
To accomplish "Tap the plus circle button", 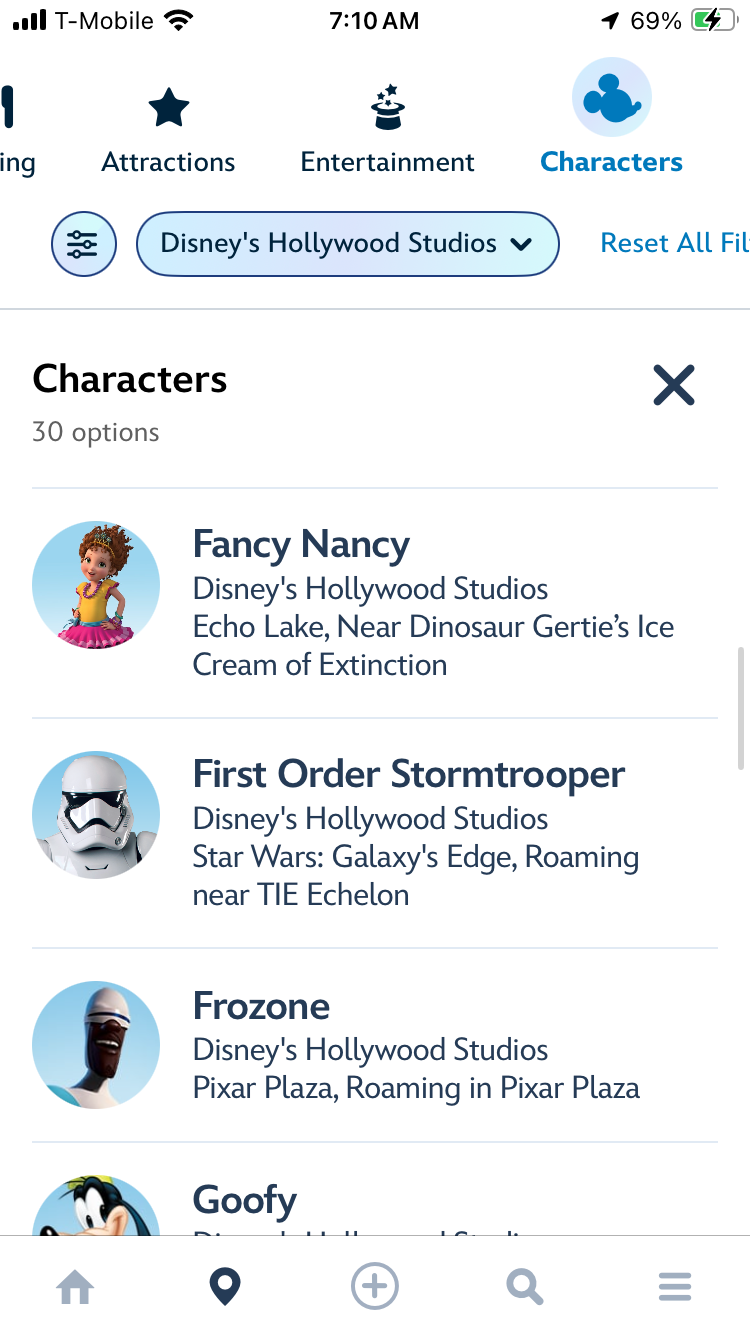I will pyautogui.click(x=375, y=1286).
